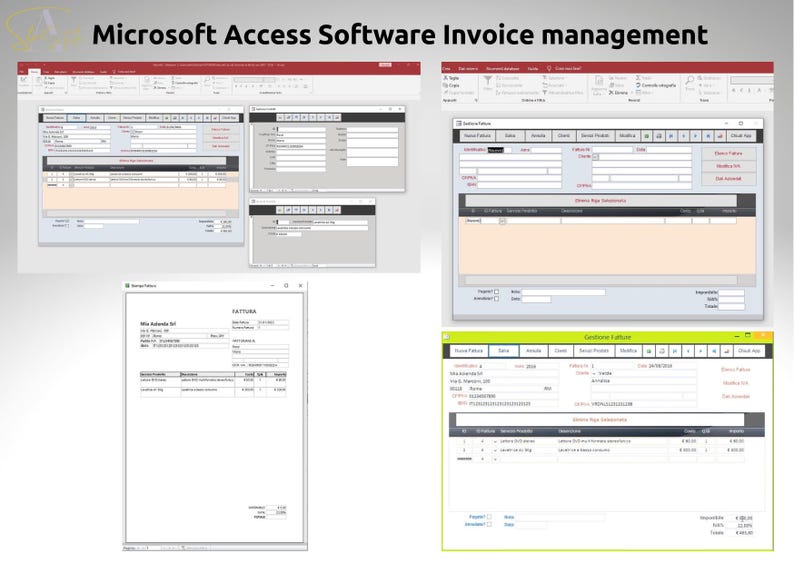Open Cliente dropdown showing Verde in green window
Image resolution: width=794 pixels, height=563 pixels.
pyautogui.click(x=594, y=373)
